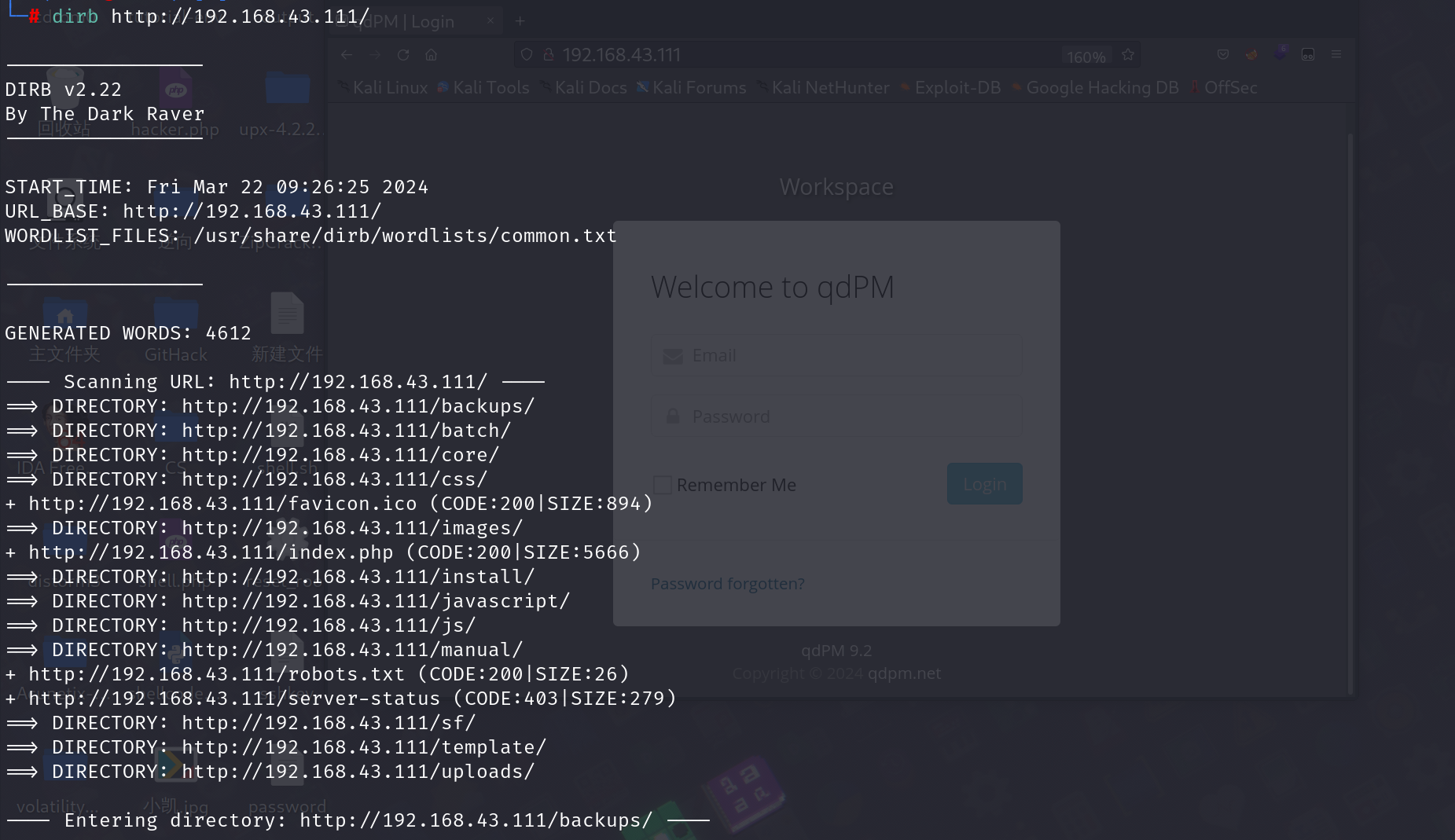Select the qdPM | Login tab
Image resolution: width=1455 pixels, height=840 pixels.
[417, 21]
